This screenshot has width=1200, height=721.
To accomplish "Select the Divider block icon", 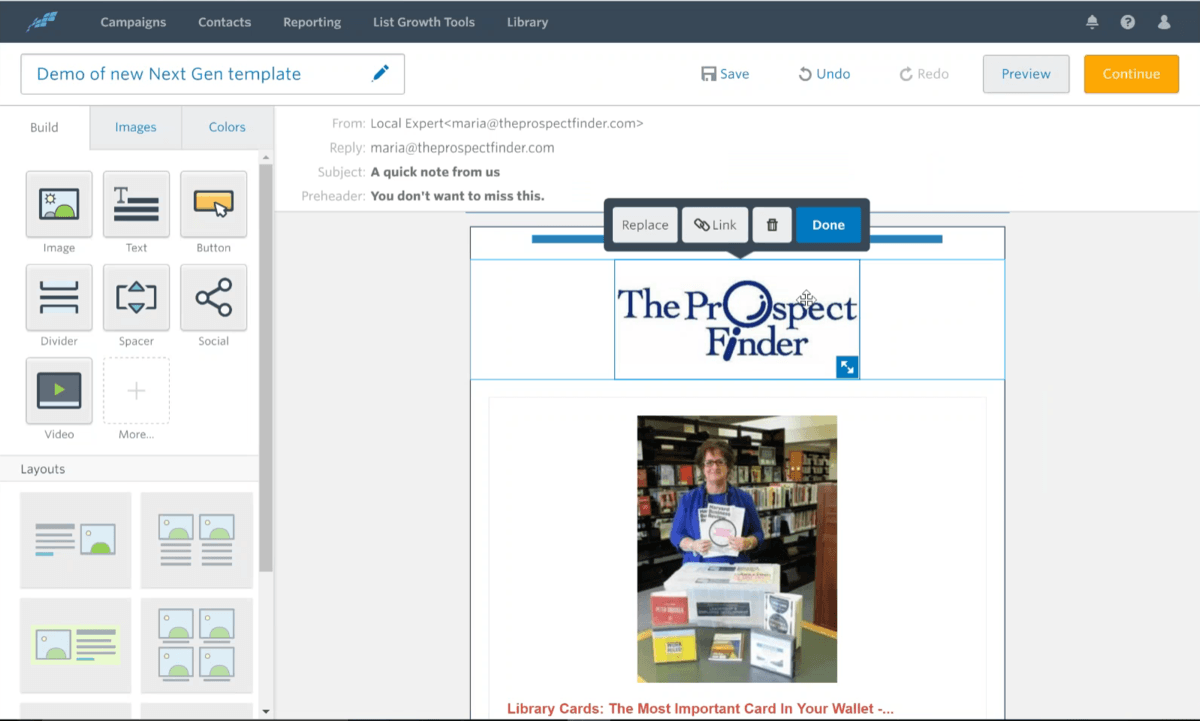I will 59,297.
